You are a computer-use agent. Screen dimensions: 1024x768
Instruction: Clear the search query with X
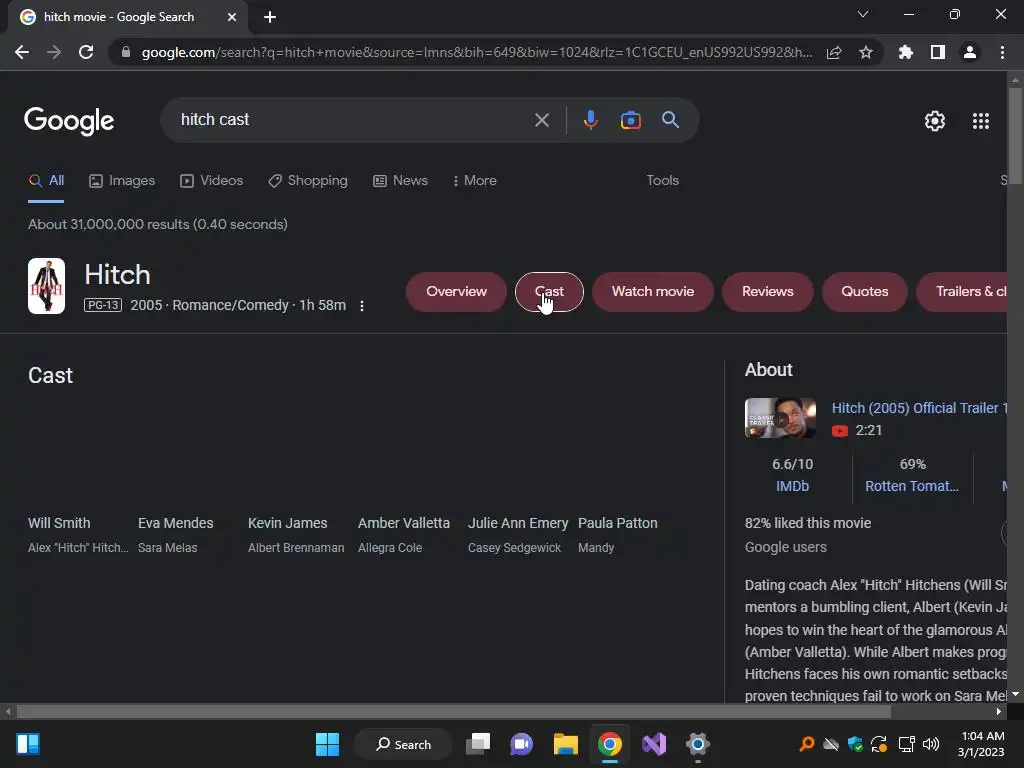coord(541,120)
